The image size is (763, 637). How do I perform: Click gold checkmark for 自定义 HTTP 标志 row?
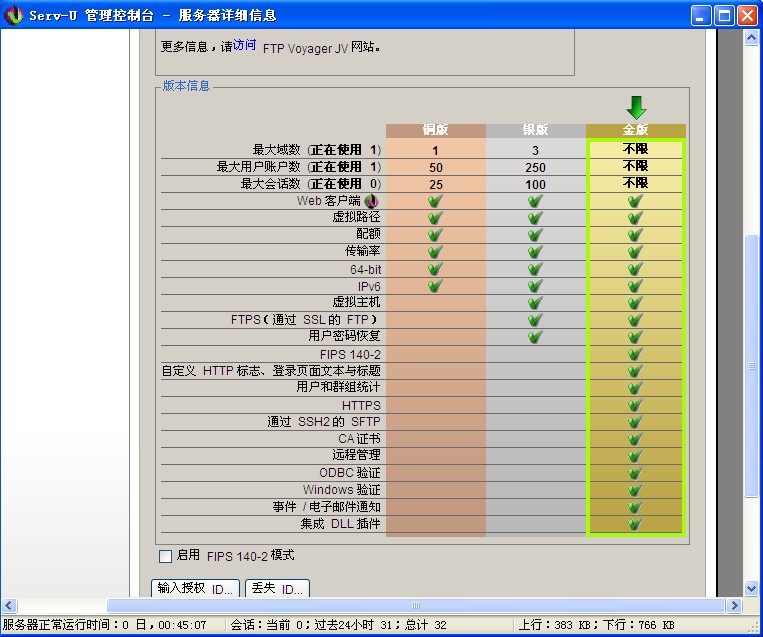click(x=635, y=371)
